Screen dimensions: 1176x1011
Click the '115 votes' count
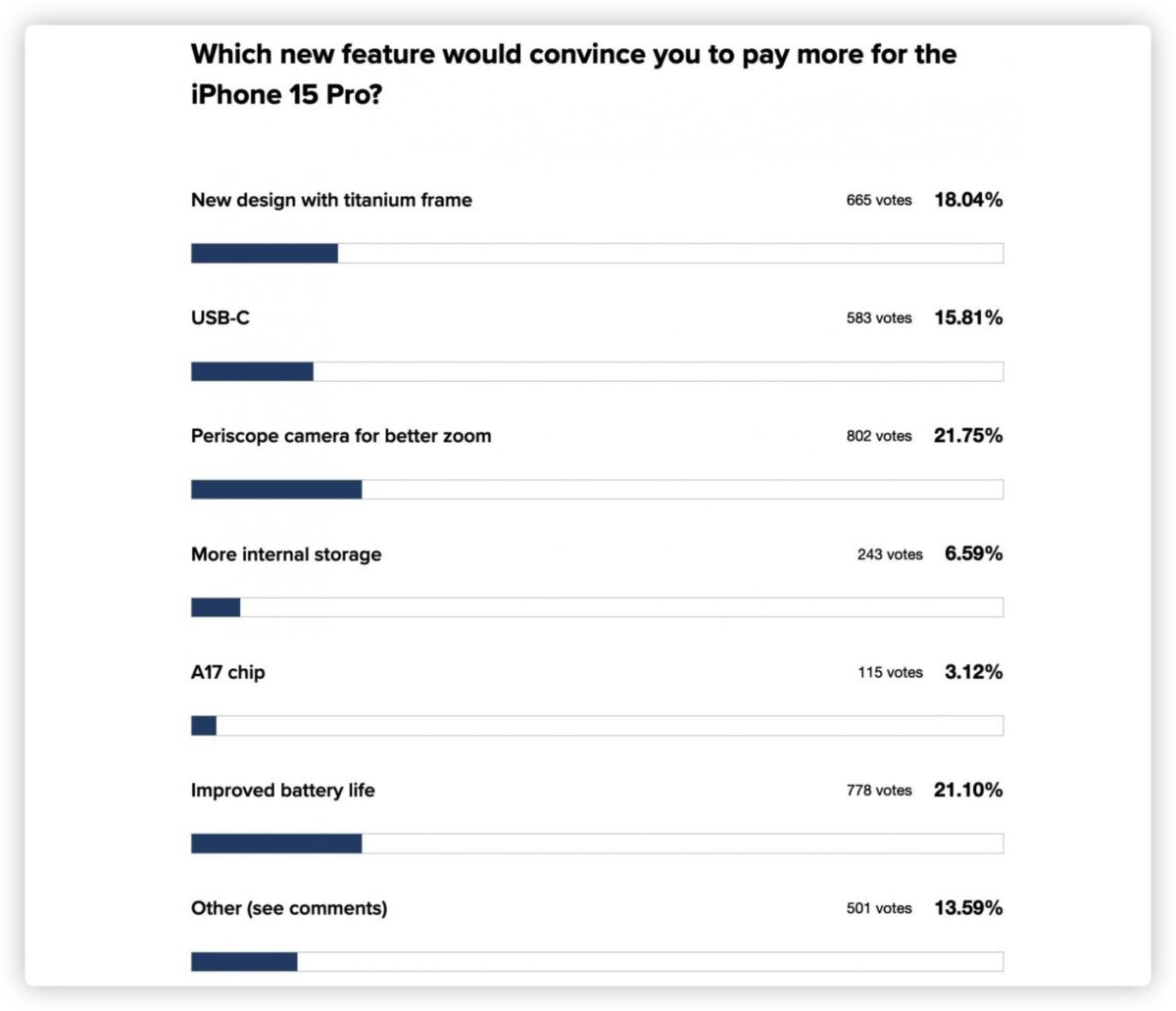coord(890,672)
